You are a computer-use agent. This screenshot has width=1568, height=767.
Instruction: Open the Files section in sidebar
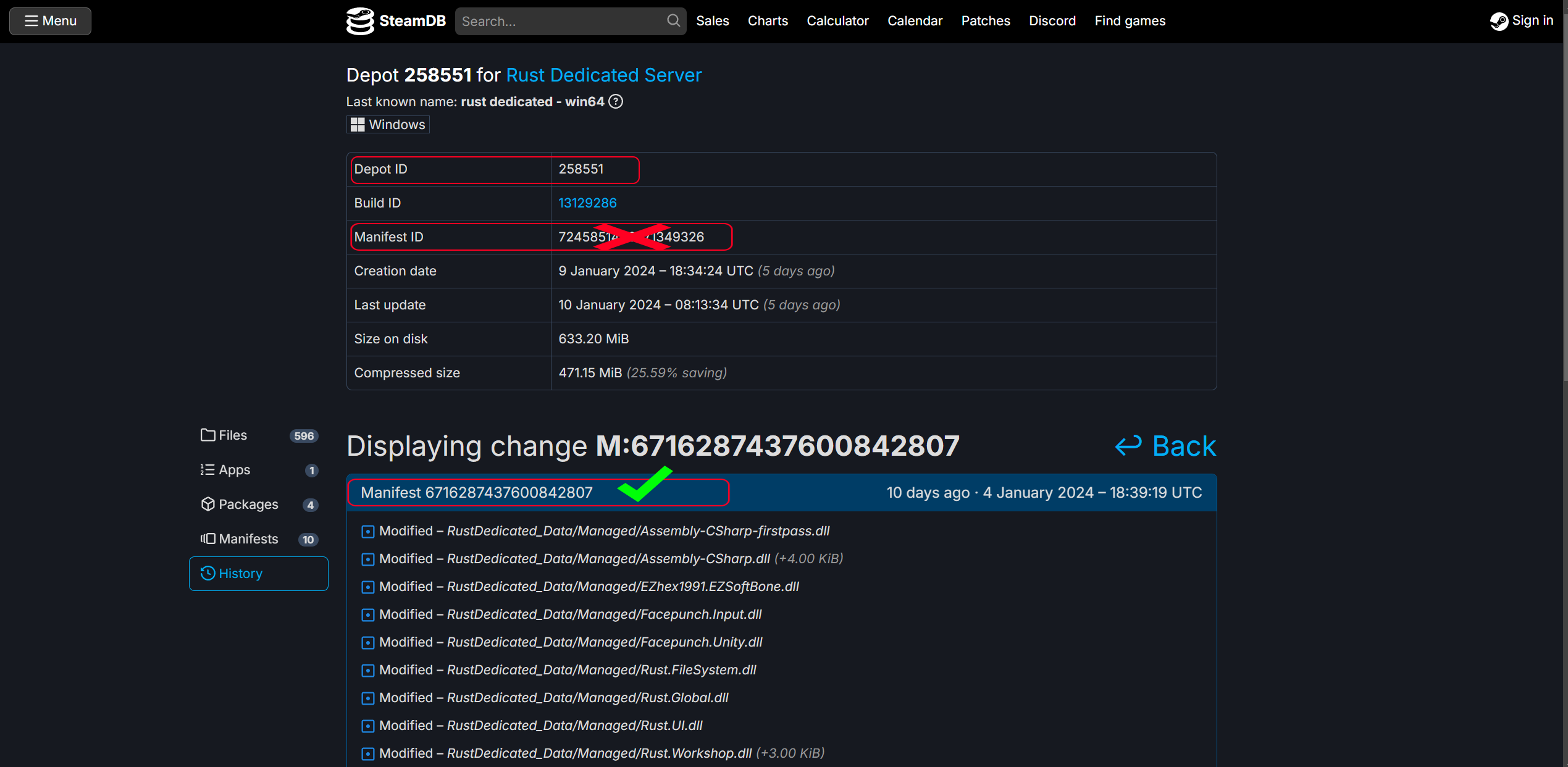pyautogui.click(x=232, y=435)
